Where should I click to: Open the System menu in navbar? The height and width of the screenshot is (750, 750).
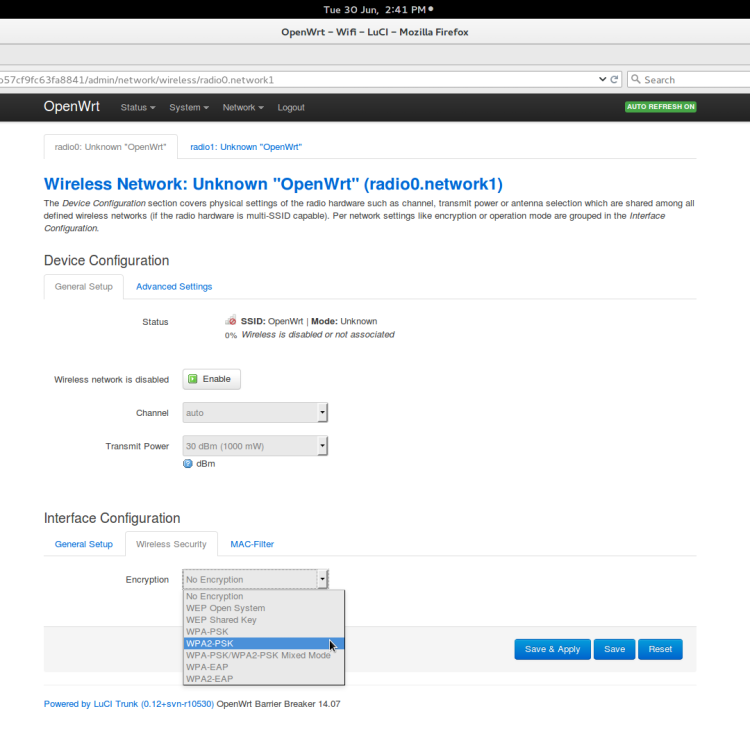pyautogui.click(x=188, y=107)
